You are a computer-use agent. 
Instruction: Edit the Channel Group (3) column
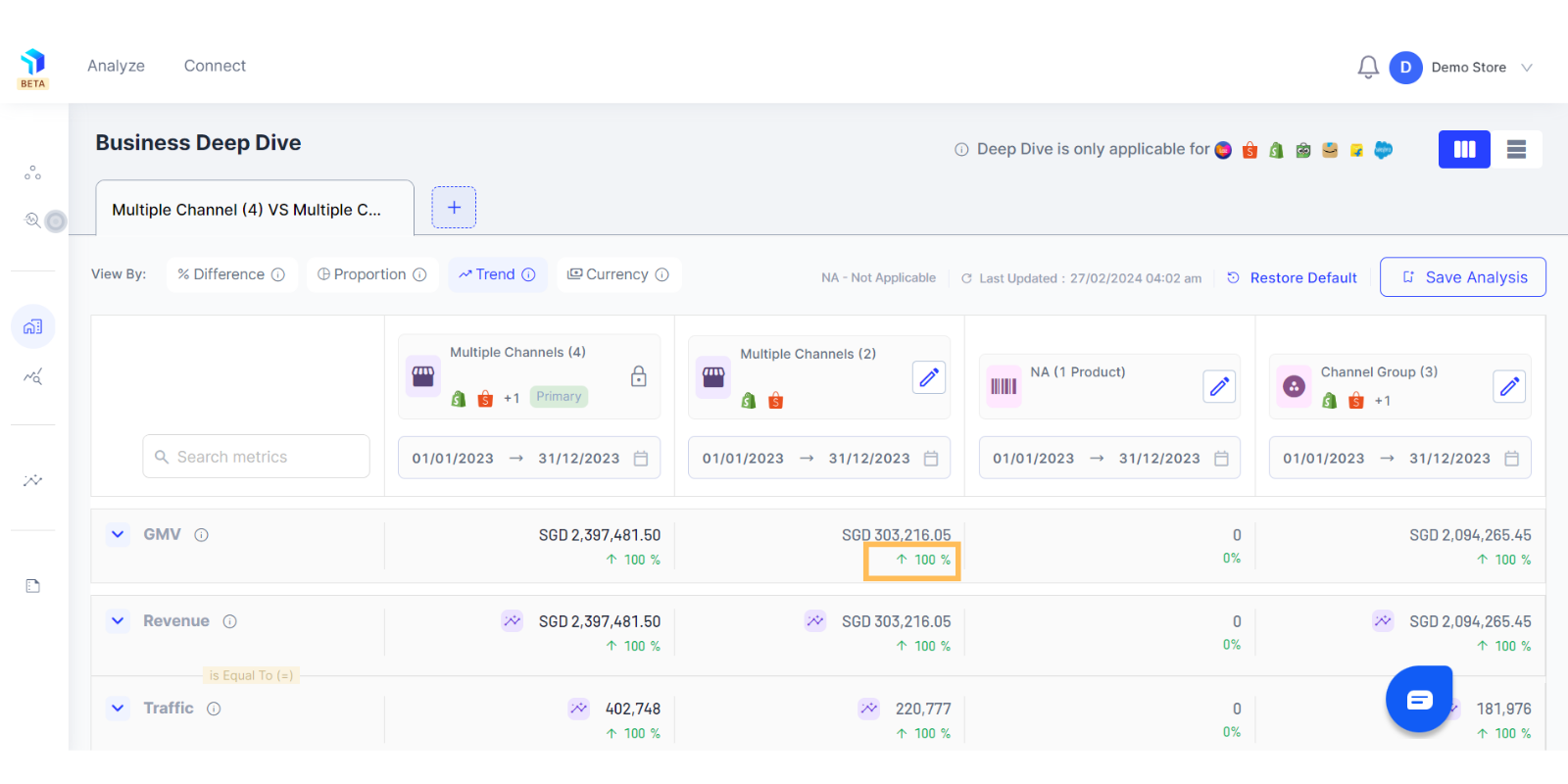pos(1509,386)
